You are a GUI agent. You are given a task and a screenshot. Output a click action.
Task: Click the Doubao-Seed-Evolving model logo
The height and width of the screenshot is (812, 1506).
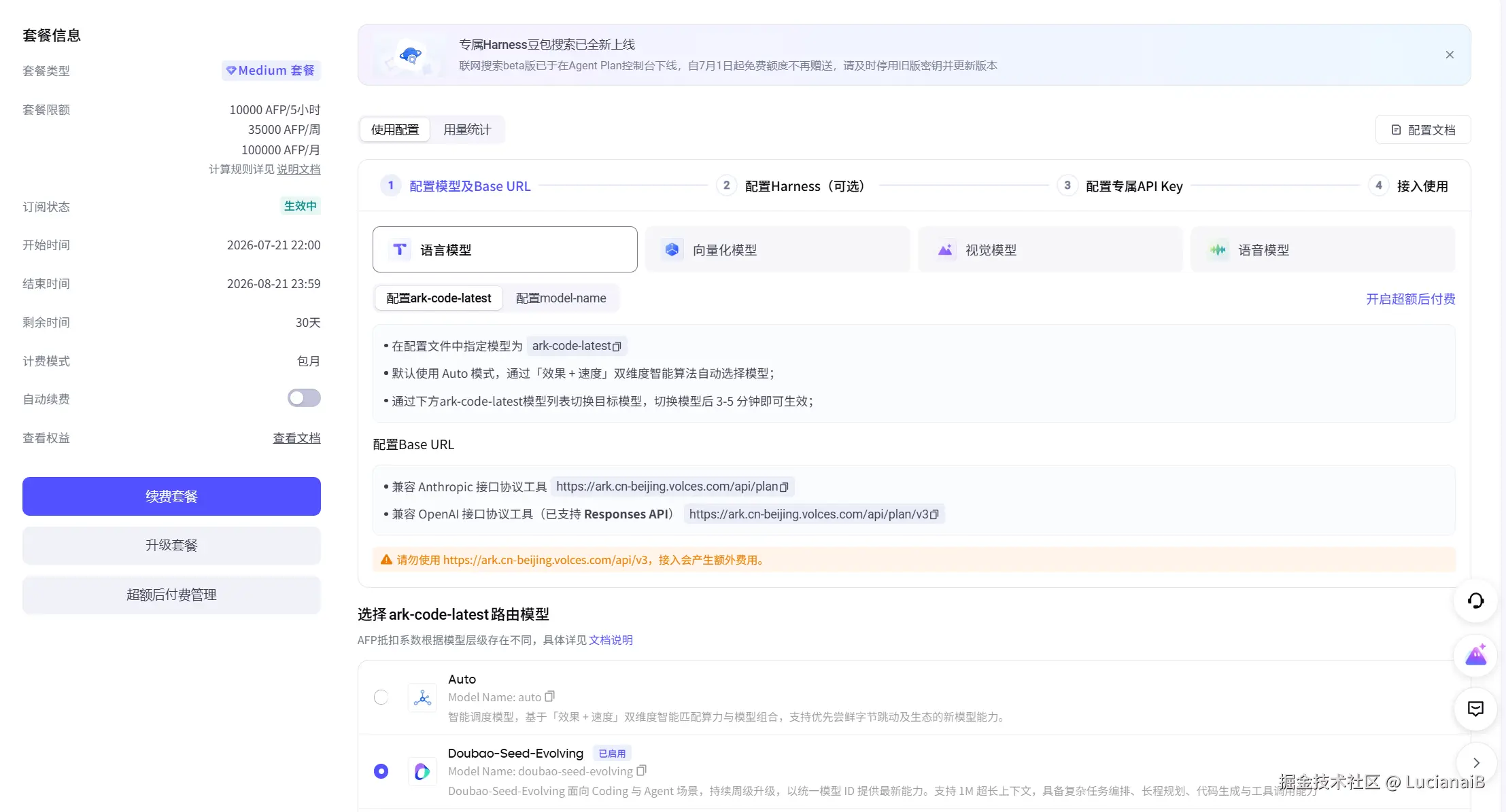click(x=422, y=772)
